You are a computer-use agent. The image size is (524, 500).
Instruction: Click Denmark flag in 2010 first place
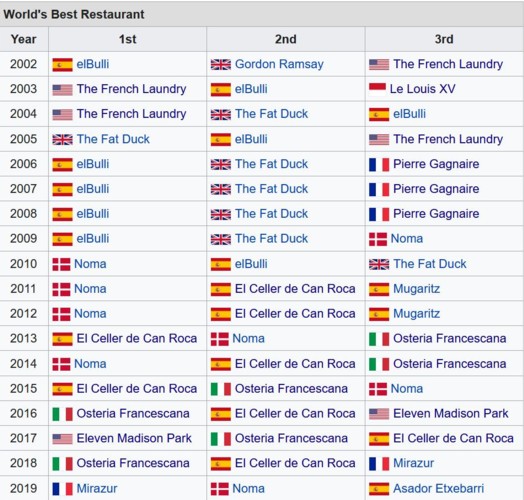click(x=61, y=264)
